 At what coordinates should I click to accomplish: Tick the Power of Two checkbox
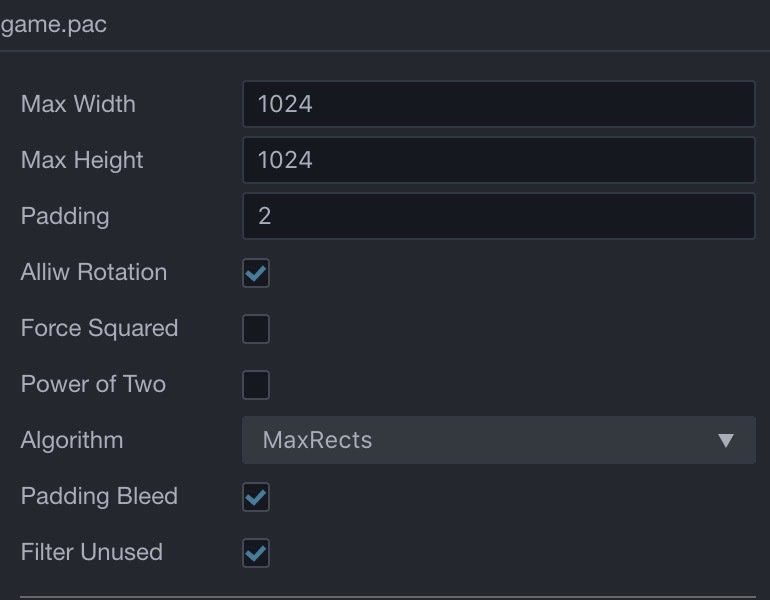(x=256, y=385)
